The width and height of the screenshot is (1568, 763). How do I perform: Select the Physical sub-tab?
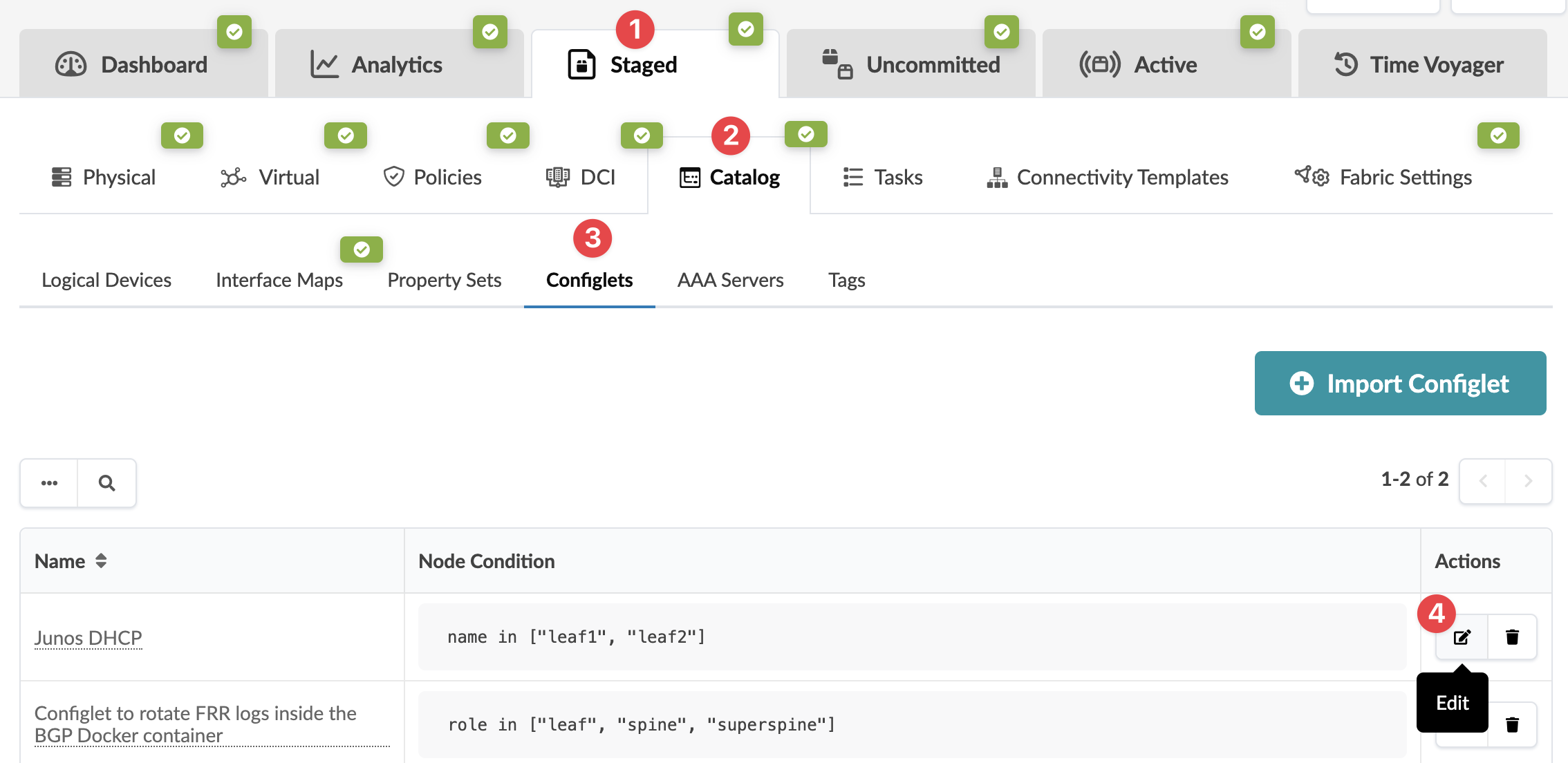coord(104,178)
